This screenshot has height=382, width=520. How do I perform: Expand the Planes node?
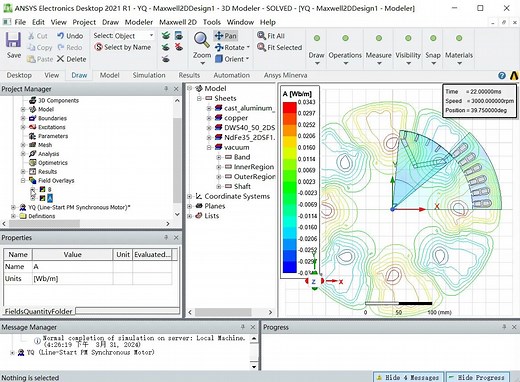pos(189,206)
